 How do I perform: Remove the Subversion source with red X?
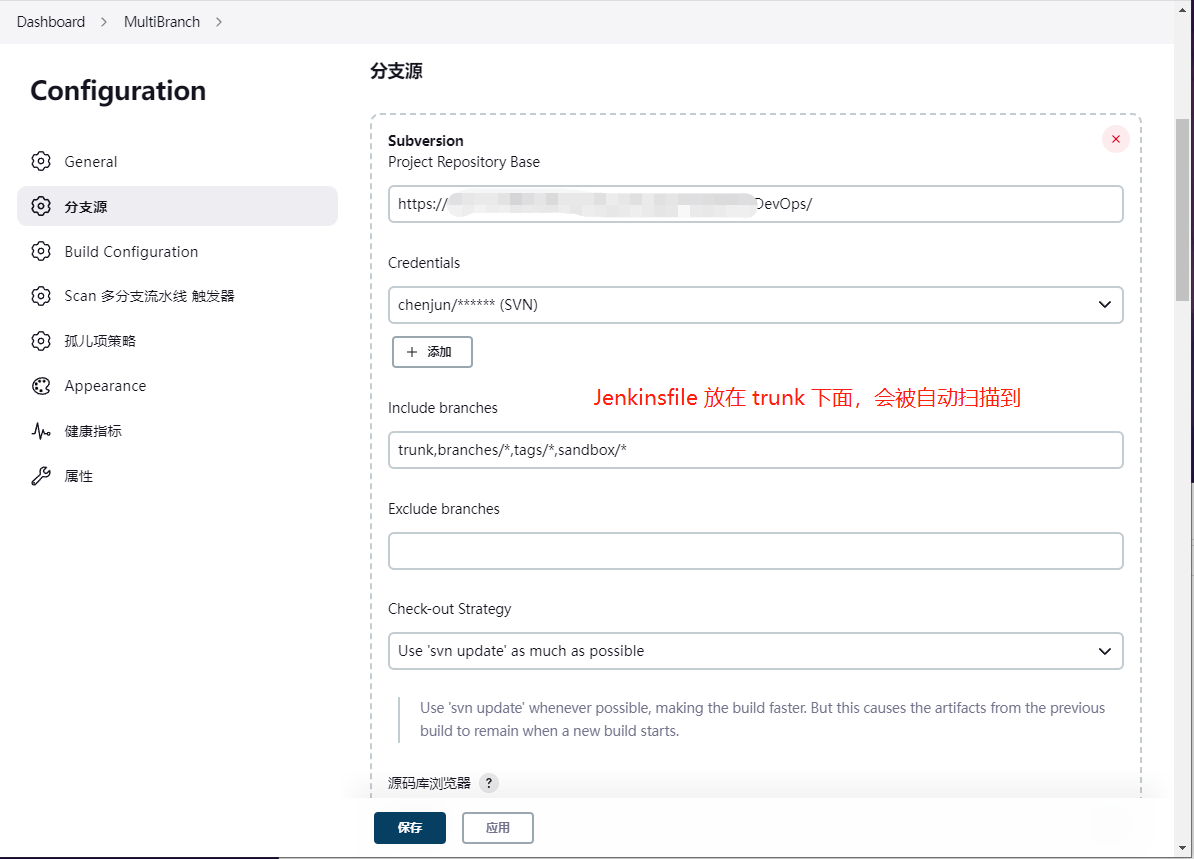tap(1116, 139)
